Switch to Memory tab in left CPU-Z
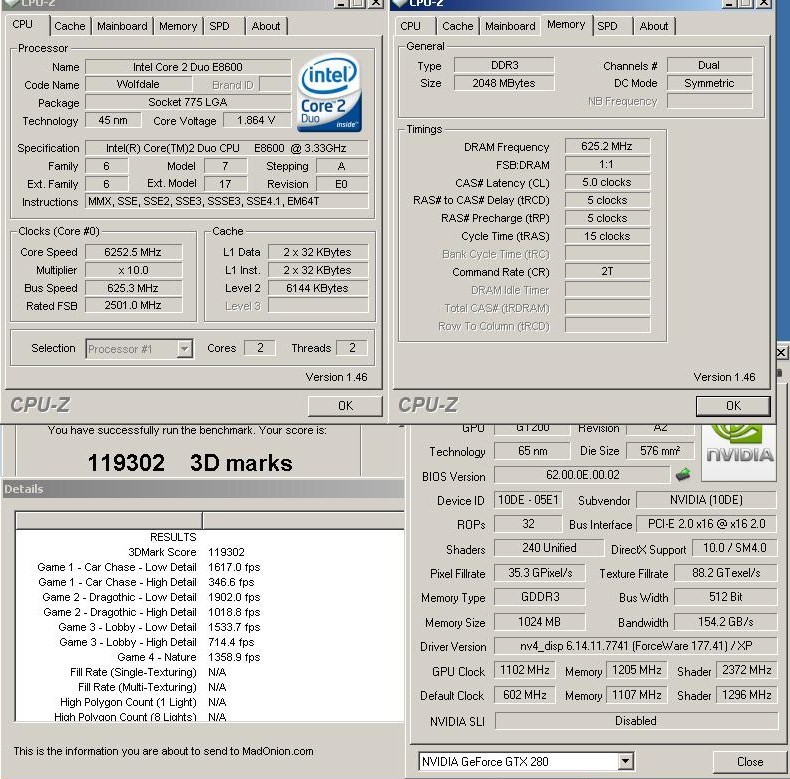 [178, 26]
